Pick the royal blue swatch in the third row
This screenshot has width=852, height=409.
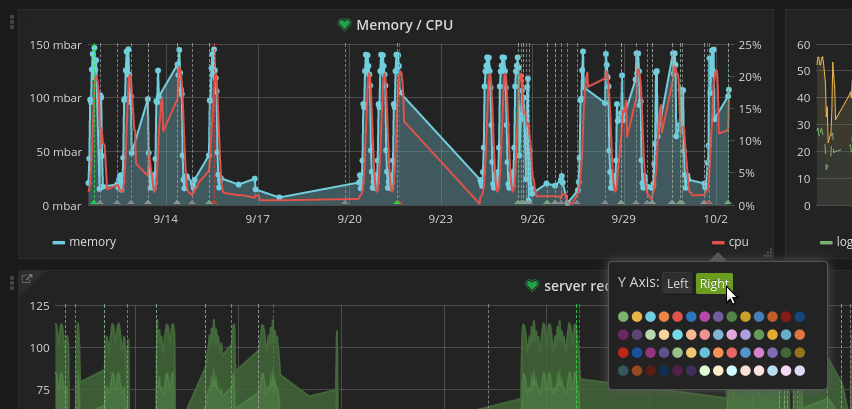pyautogui.click(x=637, y=353)
